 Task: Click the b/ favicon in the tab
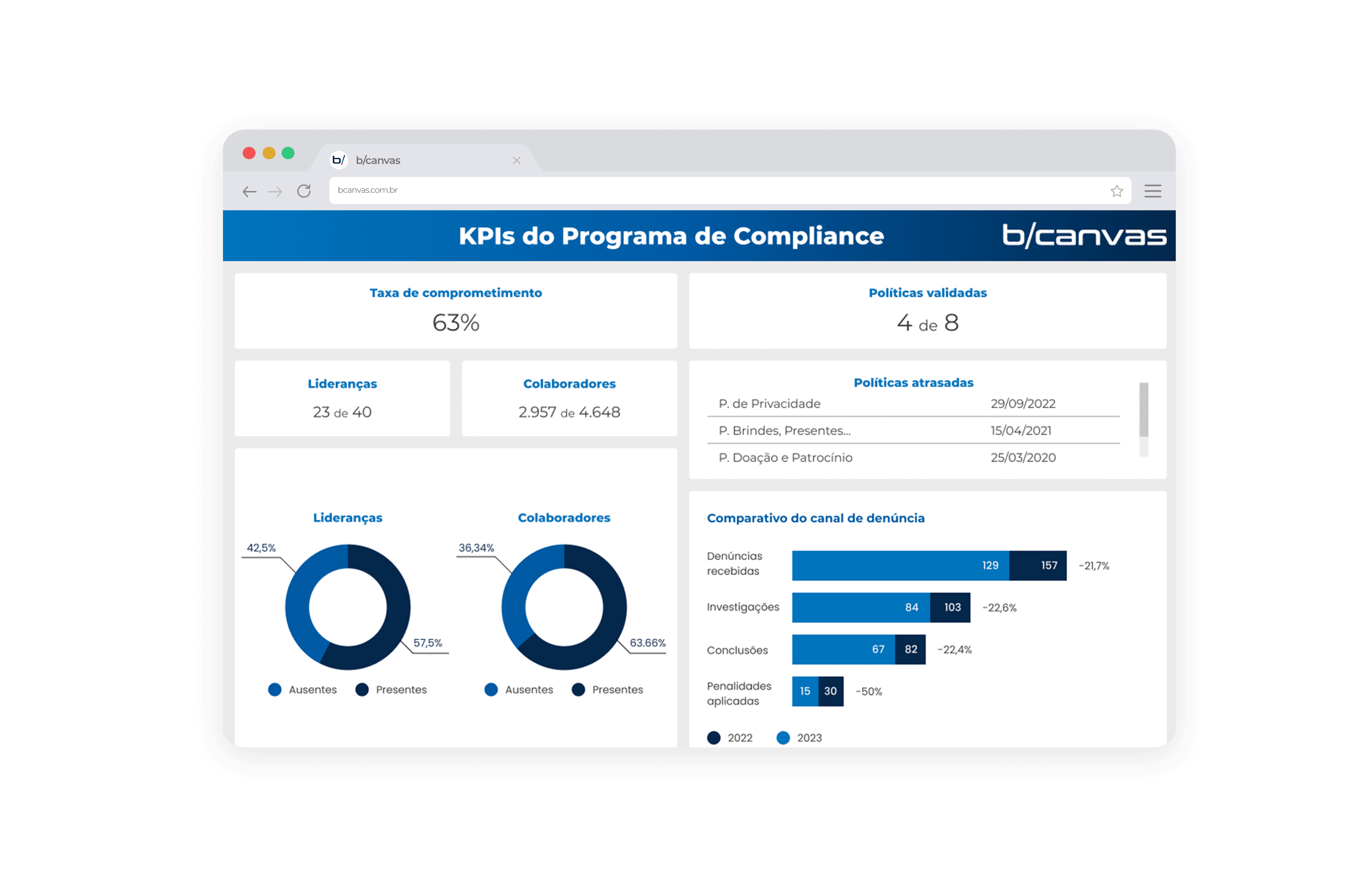tap(339, 159)
